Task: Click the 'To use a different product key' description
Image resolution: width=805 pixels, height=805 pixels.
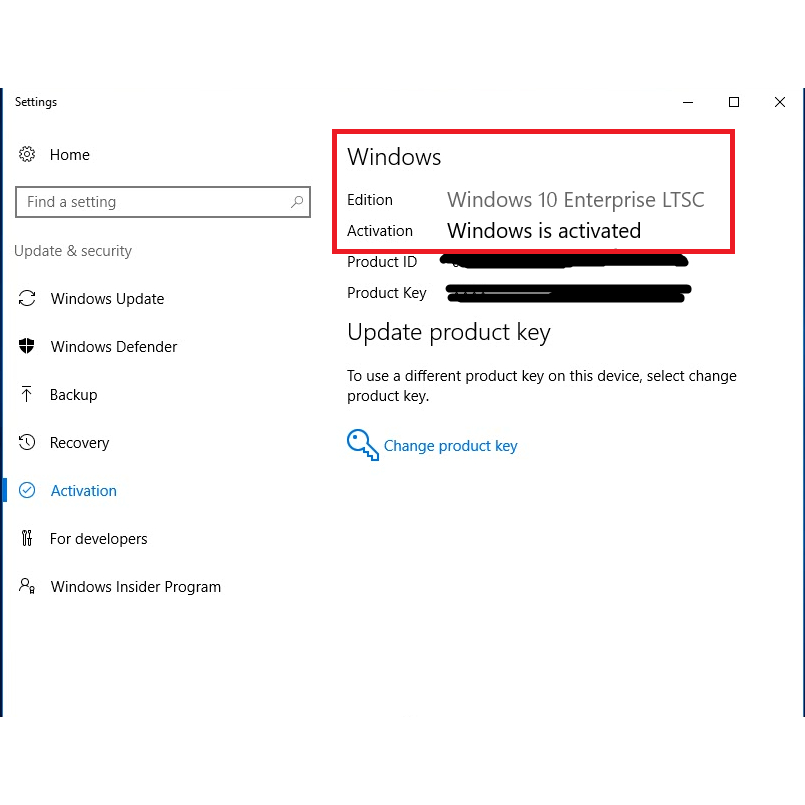Action: click(x=542, y=386)
